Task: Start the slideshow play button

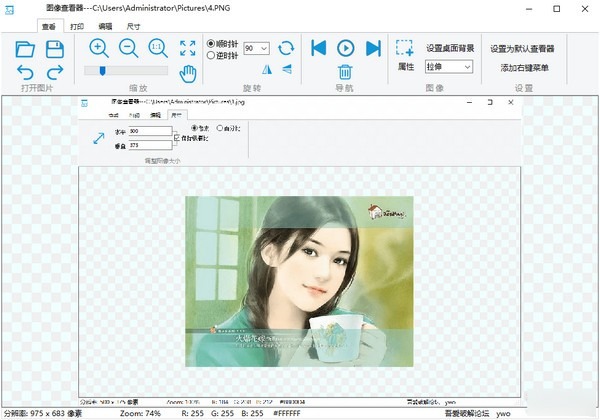Action: (x=346, y=48)
